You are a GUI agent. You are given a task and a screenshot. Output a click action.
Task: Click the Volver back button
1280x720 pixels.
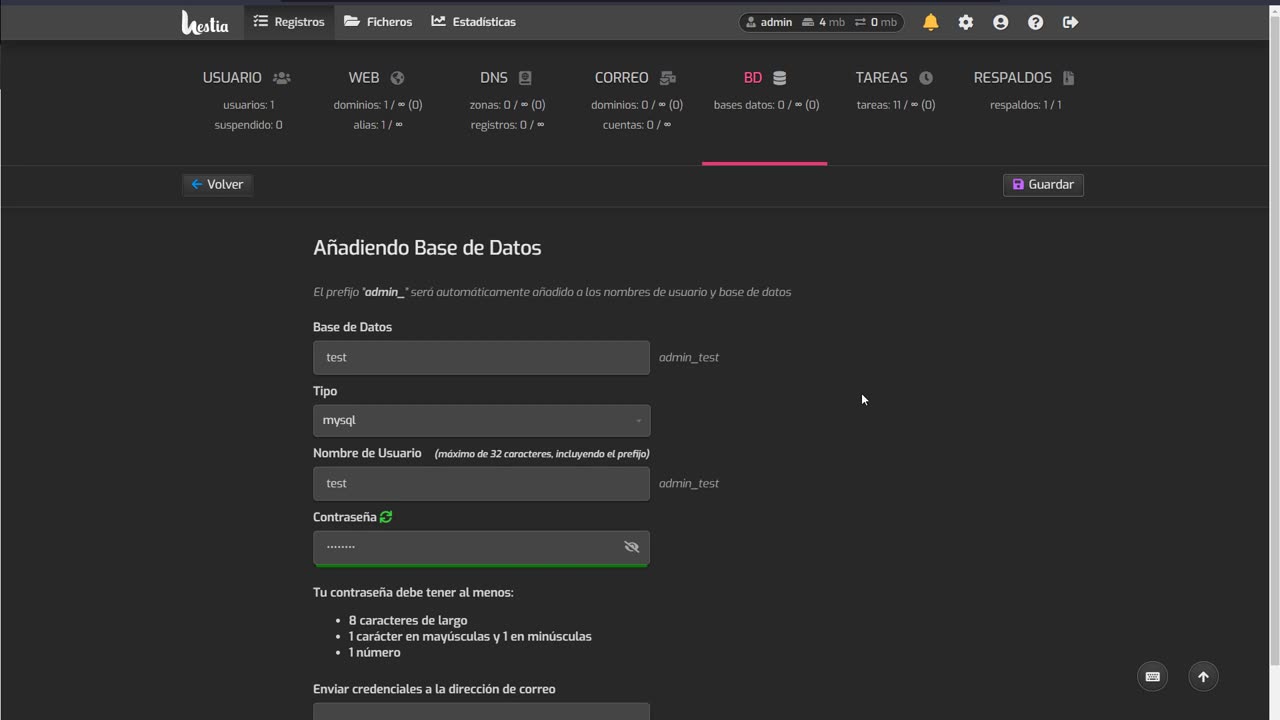218,184
